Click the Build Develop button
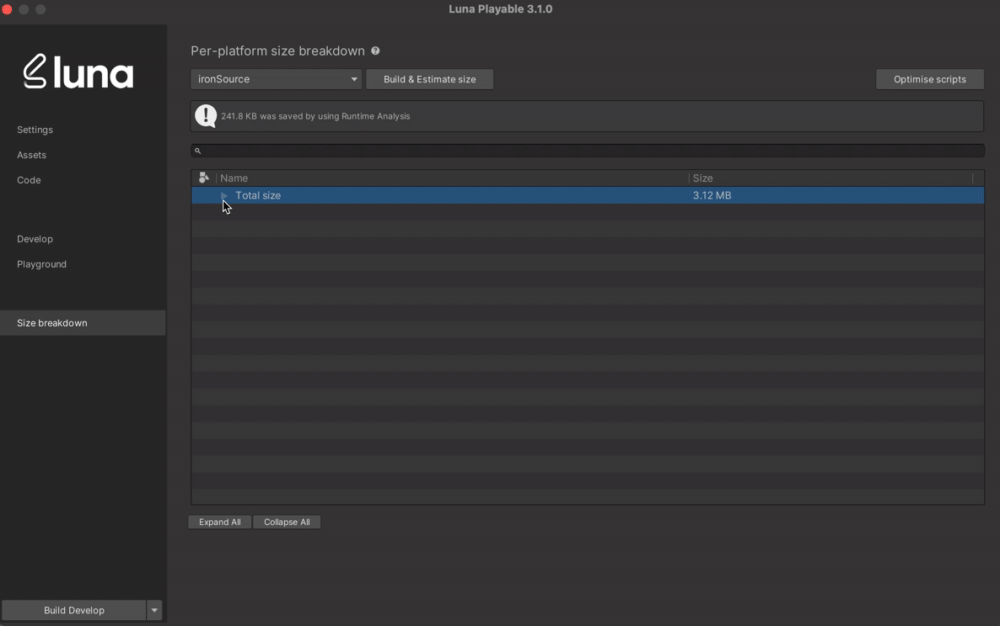This screenshot has width=1000, height=626. point(74,610)
